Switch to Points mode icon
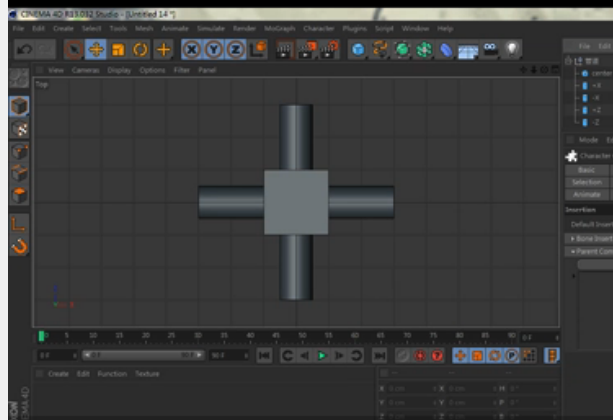 click(x=19, y=151)
